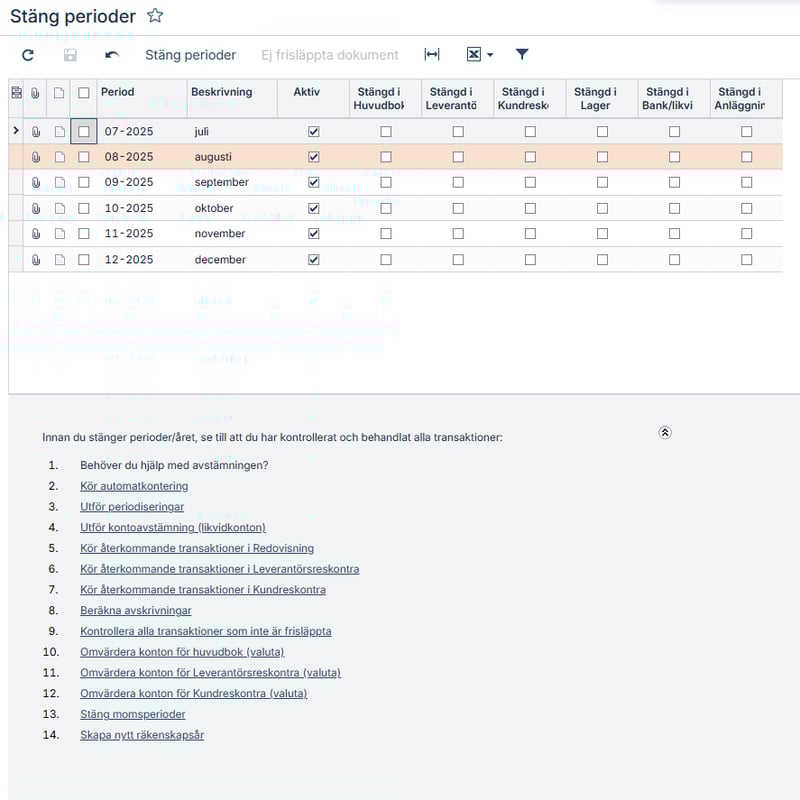Viewport: 800px width, 800px height.
Task: Open the Stäng momsperioder link
Action: click(132, 714)
